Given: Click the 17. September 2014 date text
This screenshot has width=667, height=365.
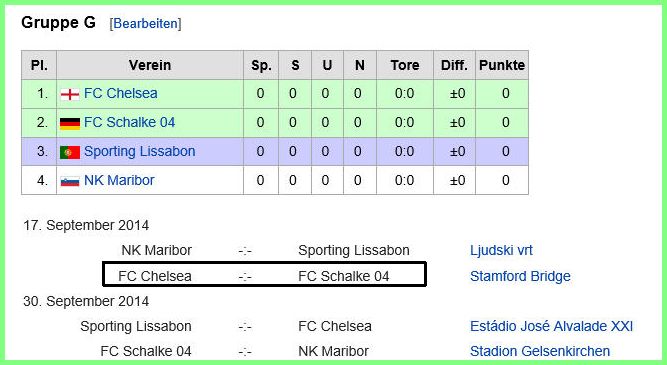Looking at the screenshot, I should pyautogui.click(x=86, y=225).
